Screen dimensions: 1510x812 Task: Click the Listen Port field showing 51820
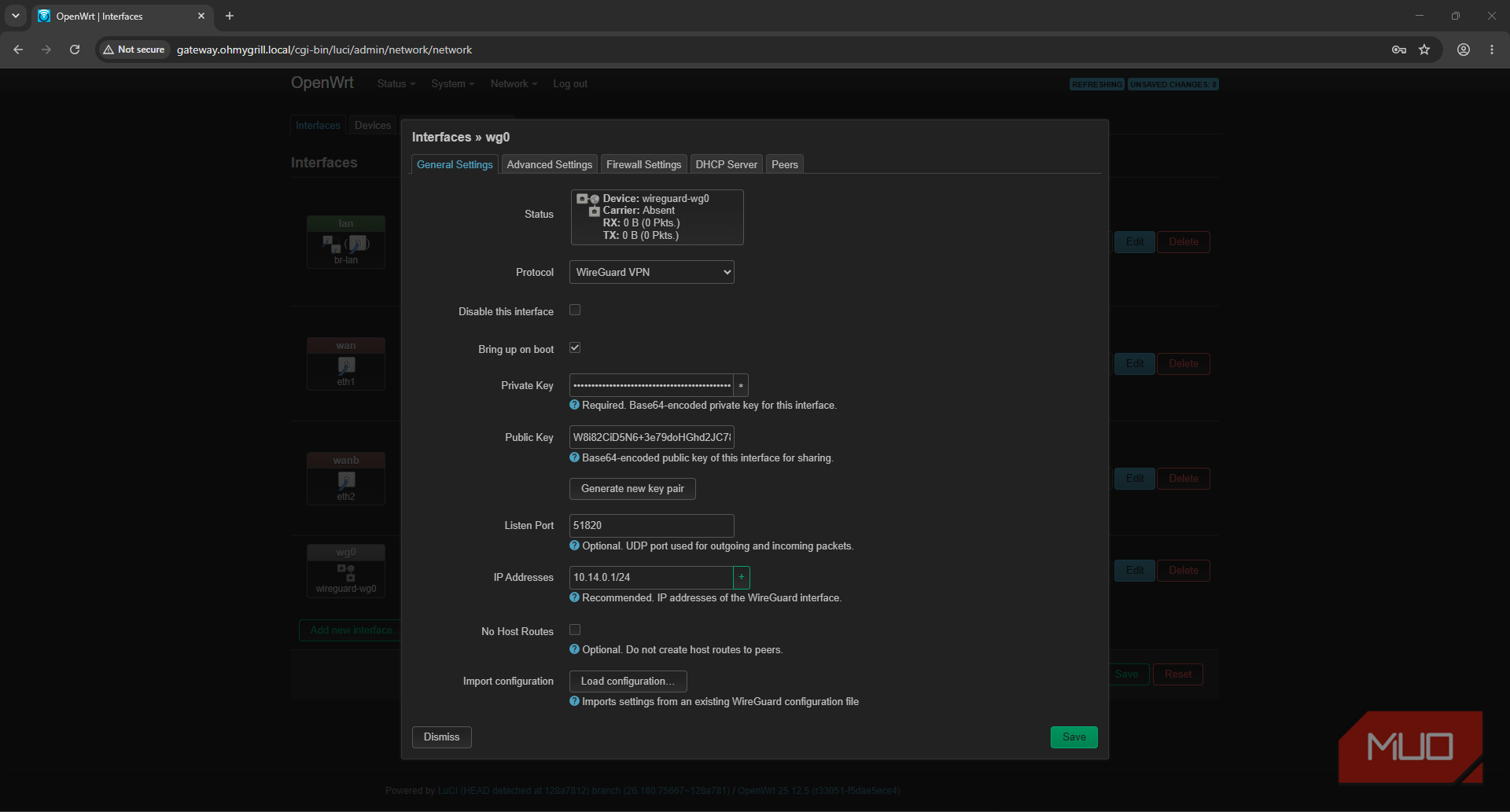pos(652,526)
